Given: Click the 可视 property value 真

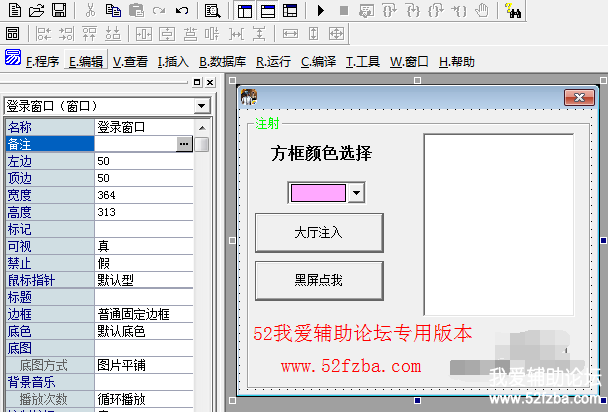Looking at the screenshot, I should coord(143,247).
